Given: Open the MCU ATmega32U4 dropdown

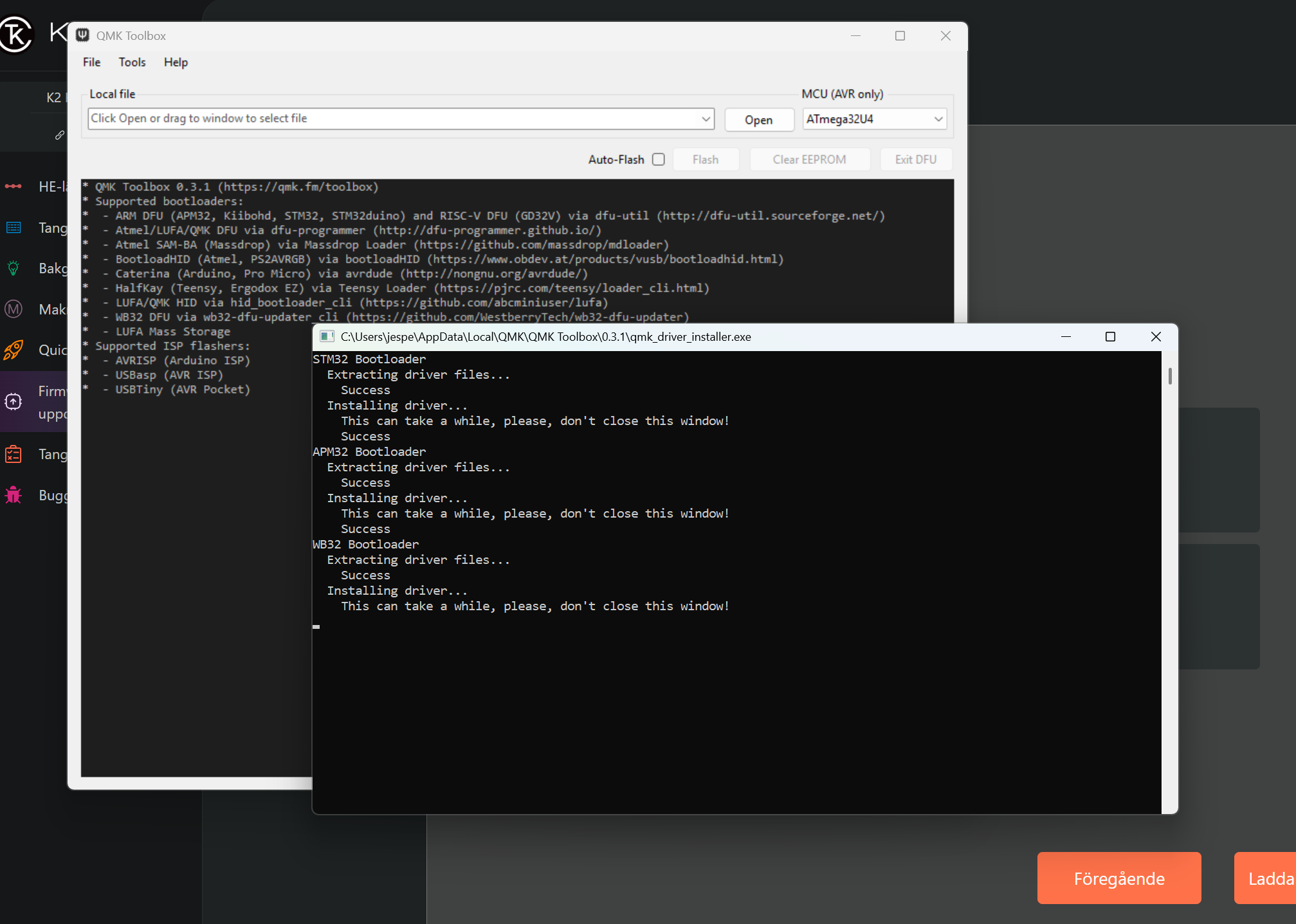Looking at the screenshot, I should point(938,119).
